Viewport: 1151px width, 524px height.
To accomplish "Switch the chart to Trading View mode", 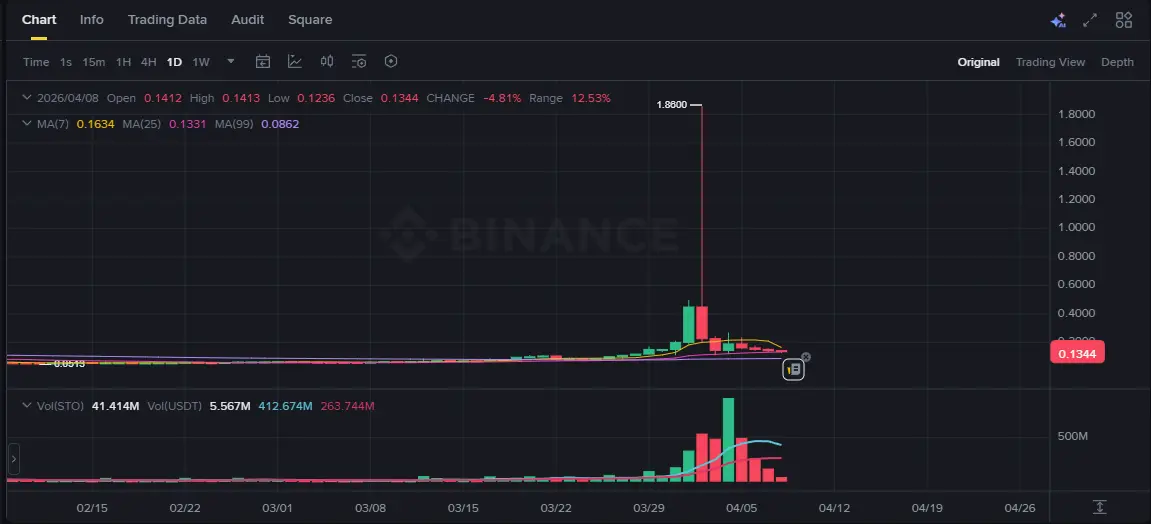I will (1050, 62).
